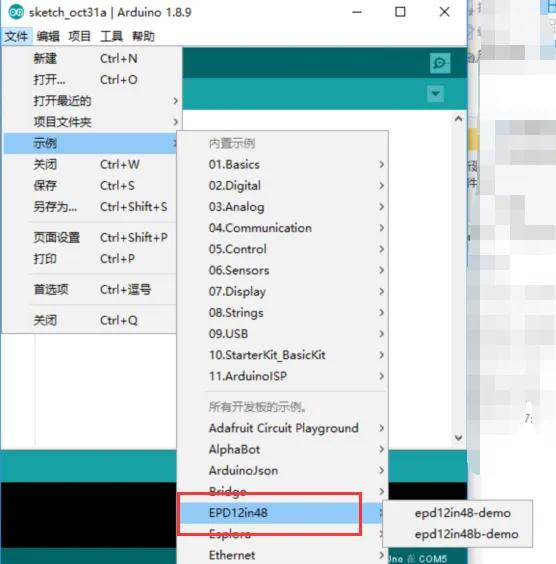The image size is (556, 564).
Task: Click the Arduino logo in title bar
Action: click(x=16, y=12)
